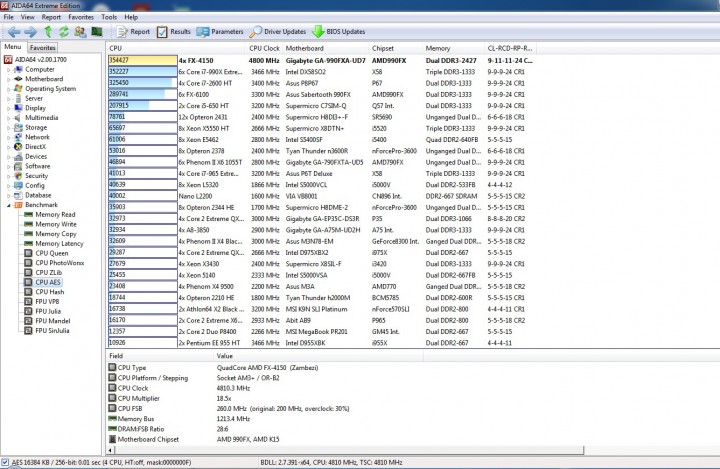Sort by the Chipset column header
Viewport: 720px width, 469px height.
pyautogui.click(x=395, y=48)
